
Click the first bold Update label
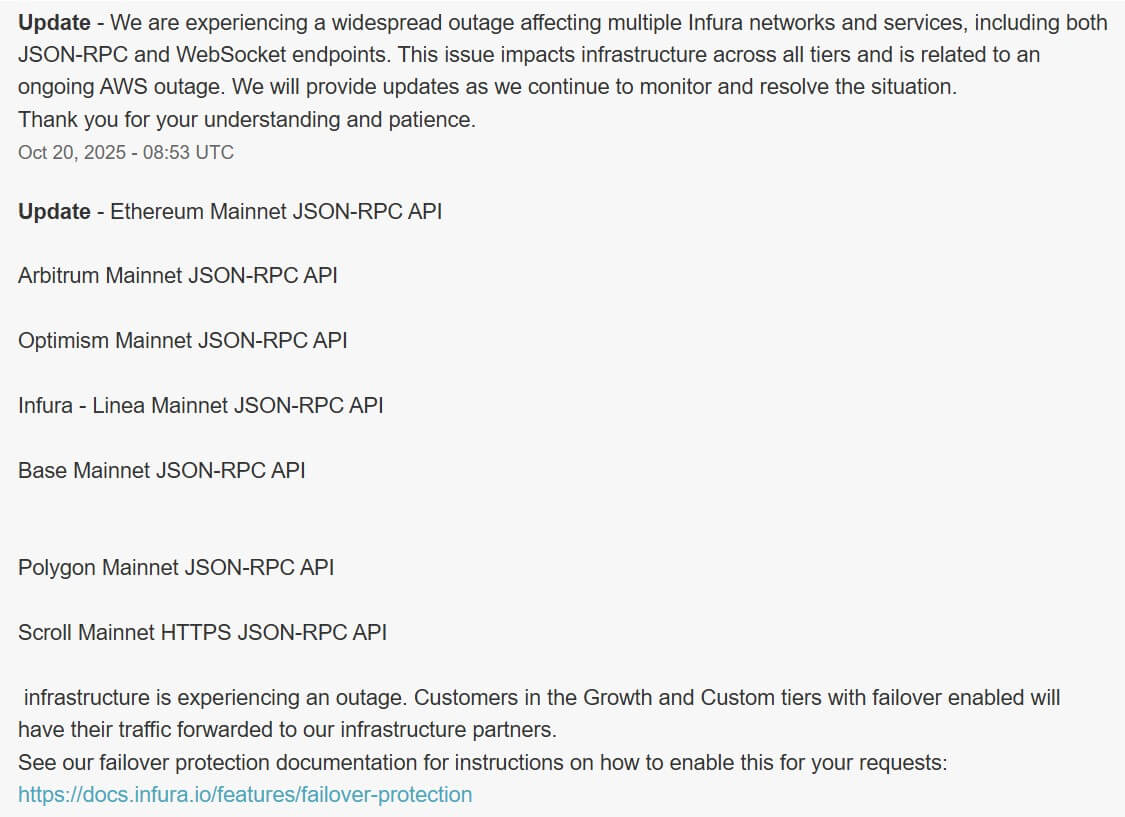54,22
